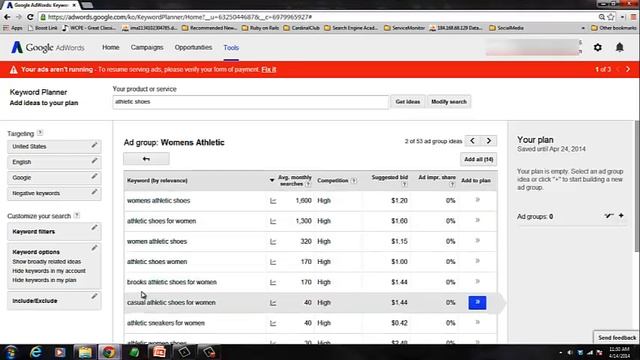This screenshot has height=360, width=640.
Task: Open Targeting help question mark
Action: 40,133
